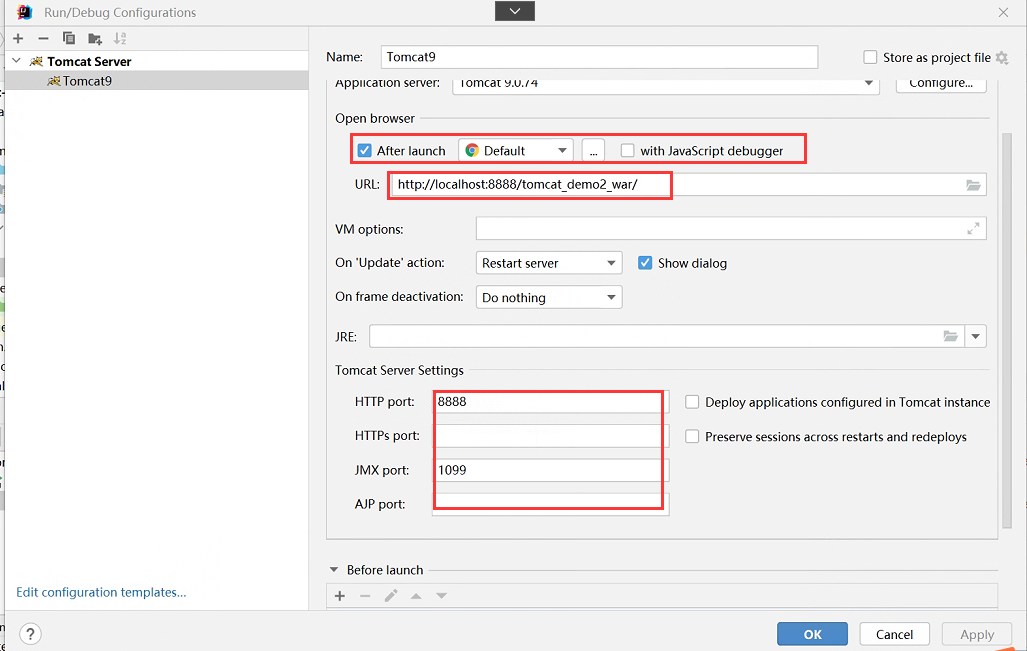Click the JMX port field
This screenshot has height=651, width=1027.
(550, 470)
